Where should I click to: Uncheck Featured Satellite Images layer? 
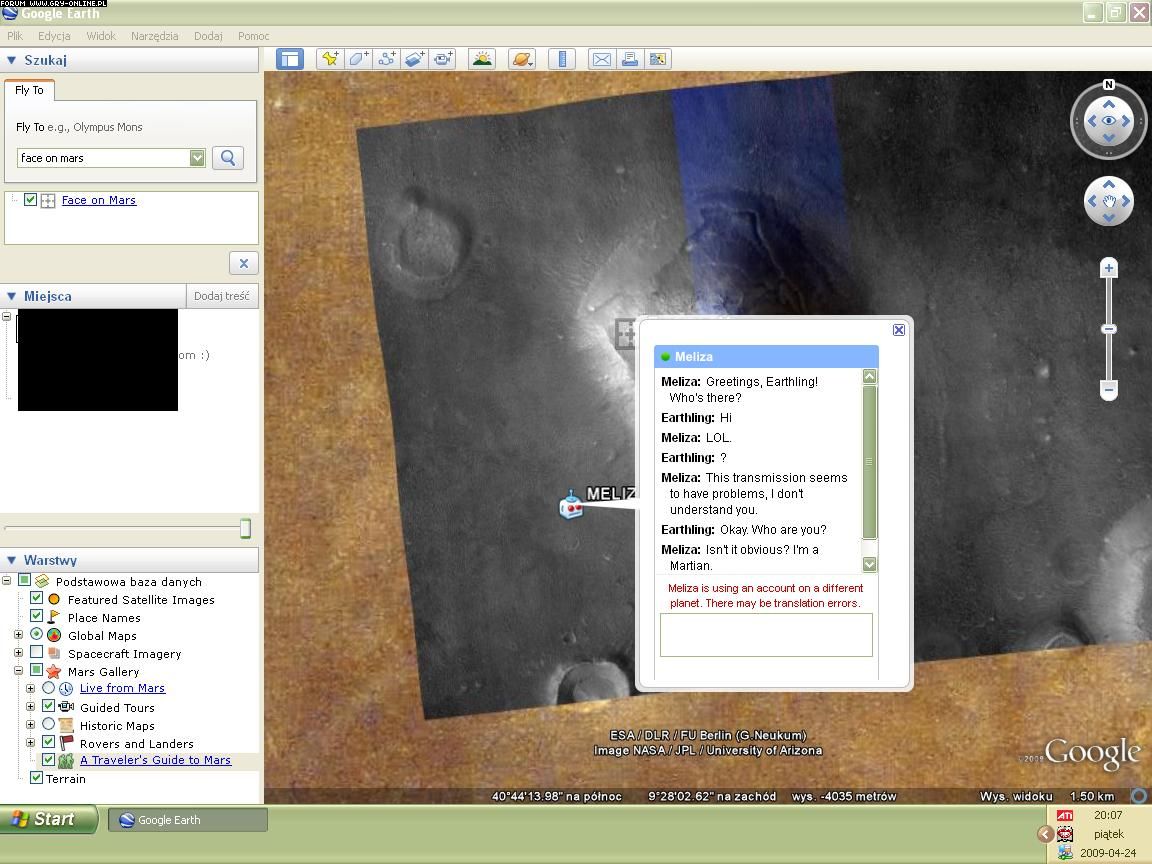tap(36, 598)
